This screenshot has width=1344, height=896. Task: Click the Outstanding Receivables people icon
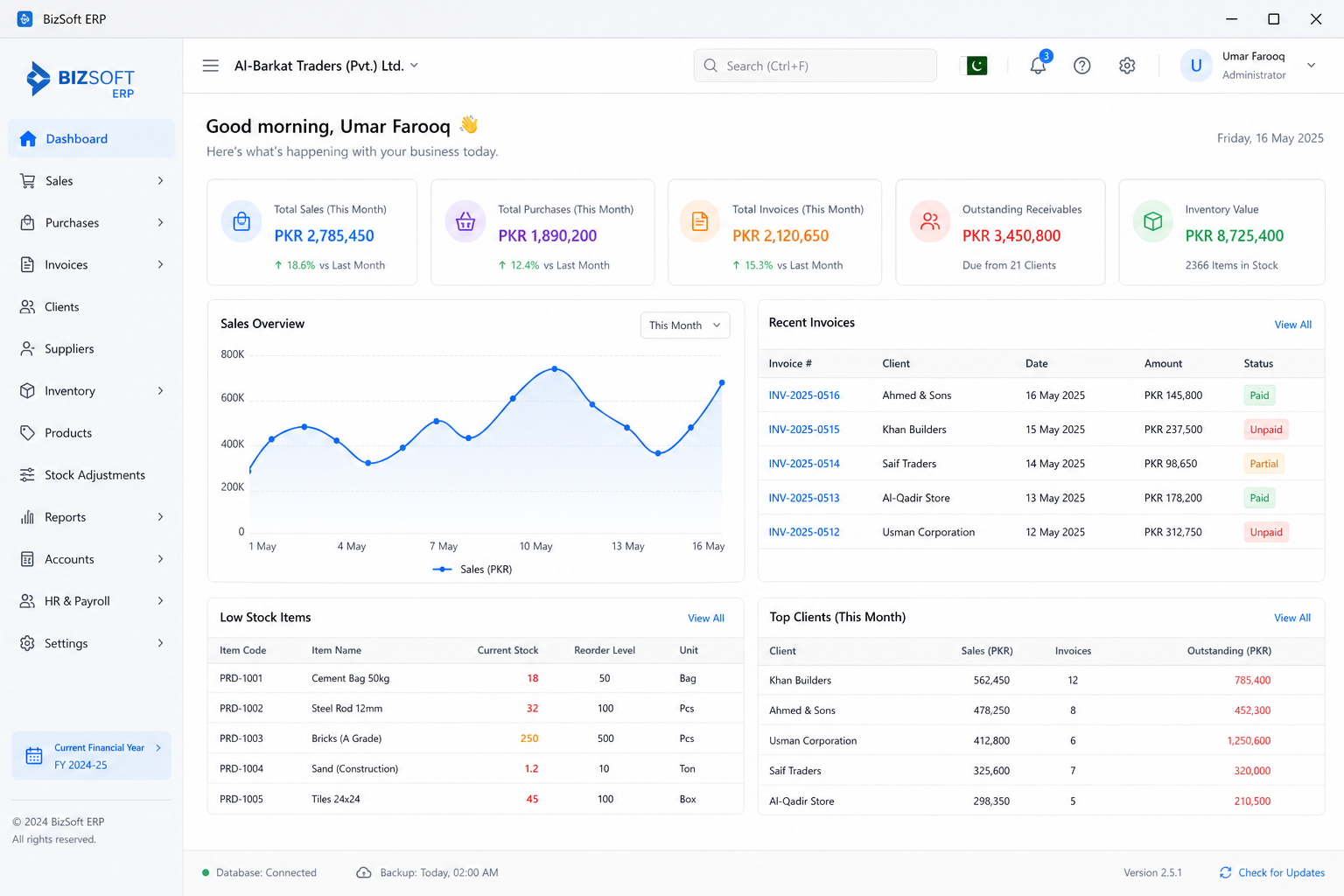pos(930,221)
